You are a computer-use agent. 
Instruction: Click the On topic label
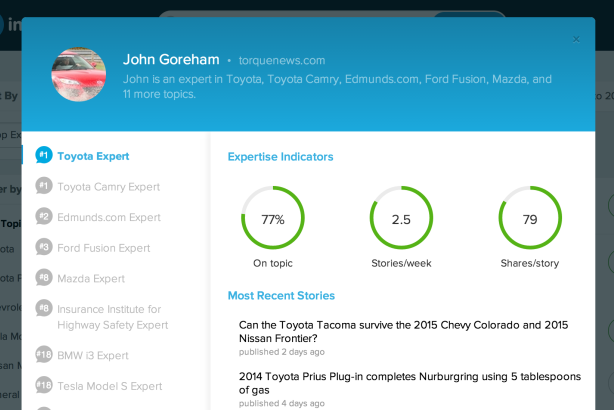tap(273, 263)
